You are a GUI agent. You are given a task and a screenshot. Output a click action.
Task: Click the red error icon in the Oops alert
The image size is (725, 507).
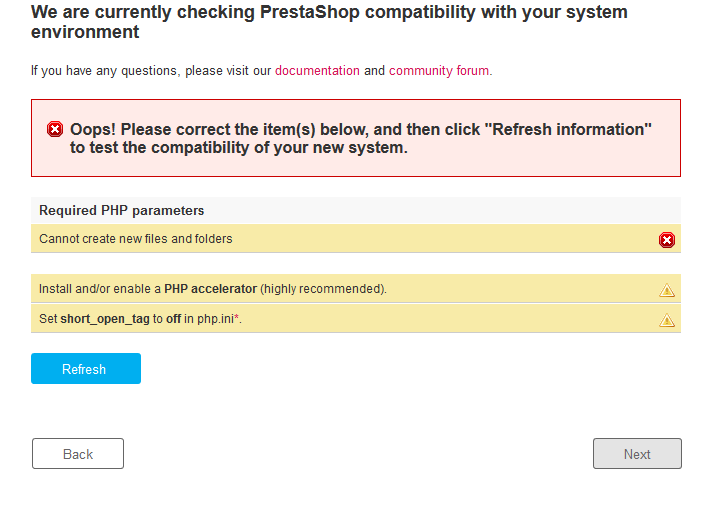[x=55, y=130]
